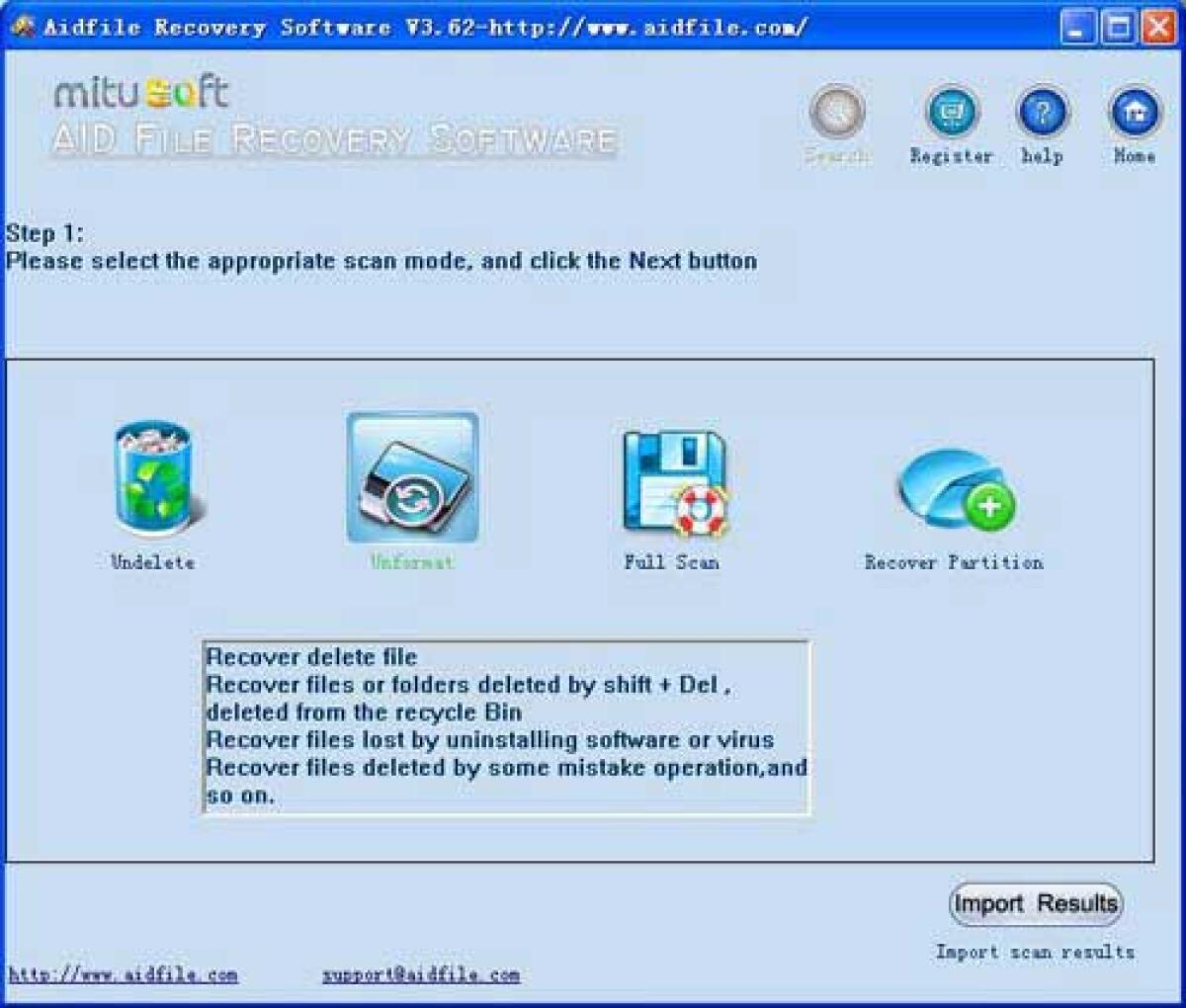The image size is (1186, 1008).
Task: Click the Recover Partition label text
Action: click(x=954, y=563)
